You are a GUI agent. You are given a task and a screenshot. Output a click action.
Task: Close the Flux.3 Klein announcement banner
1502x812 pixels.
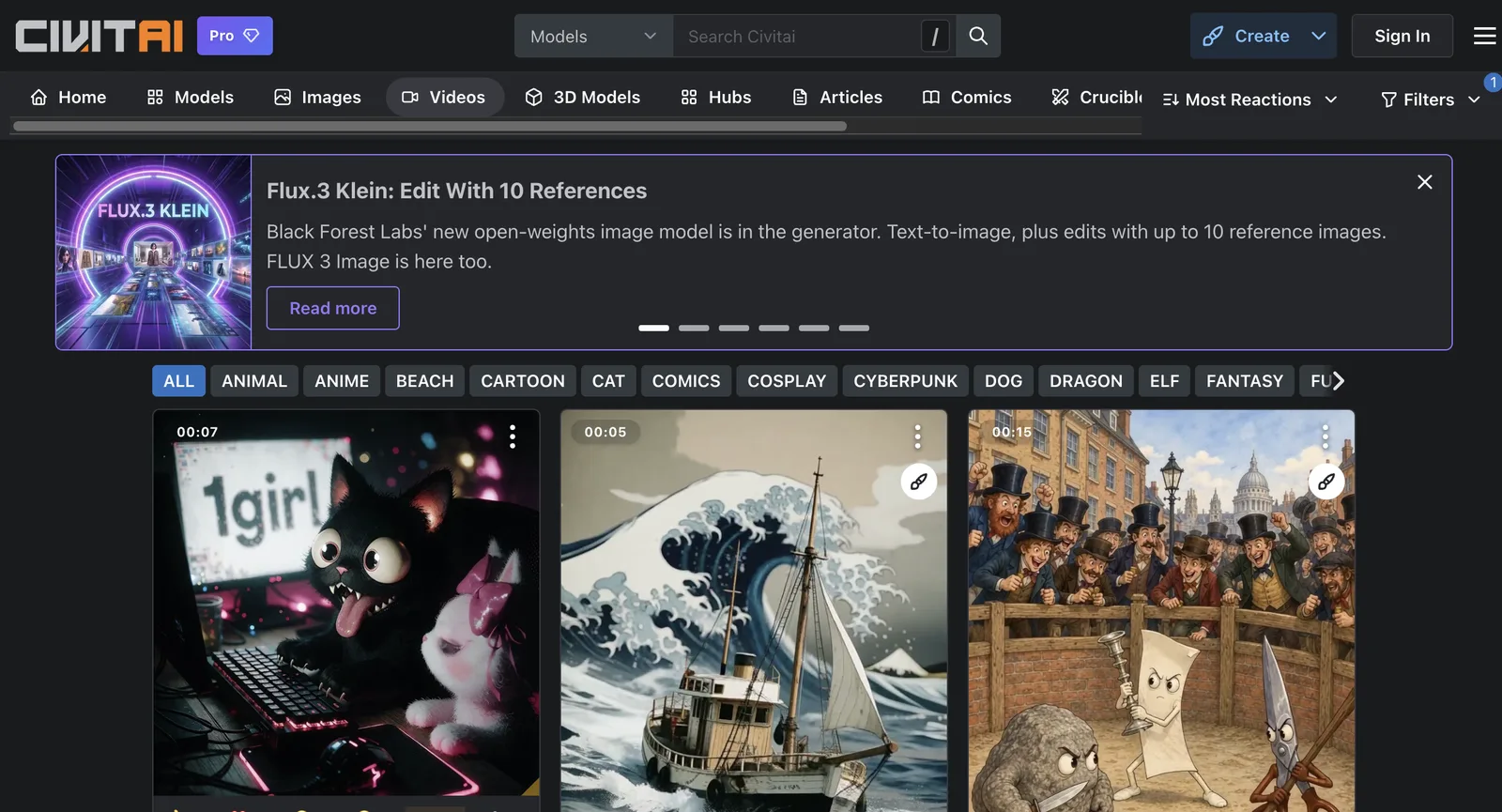tap(1424, 182)
